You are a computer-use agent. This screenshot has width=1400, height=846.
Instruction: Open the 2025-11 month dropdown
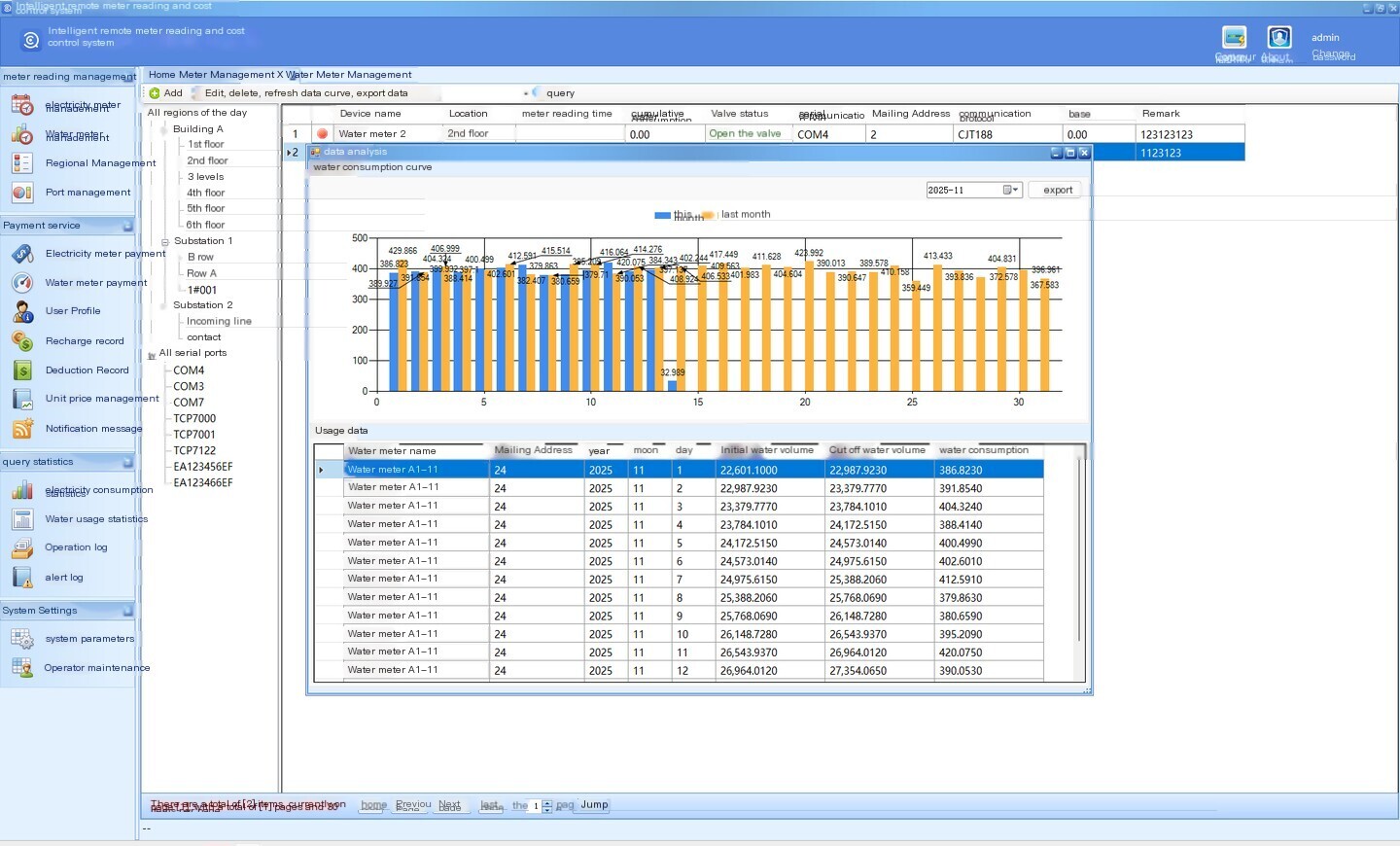pos(1011,190)
